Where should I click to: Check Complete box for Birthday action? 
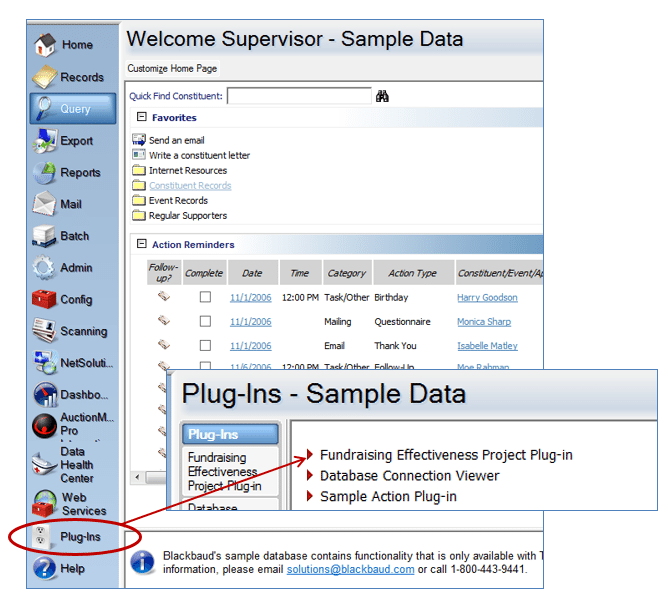point(205,297)
